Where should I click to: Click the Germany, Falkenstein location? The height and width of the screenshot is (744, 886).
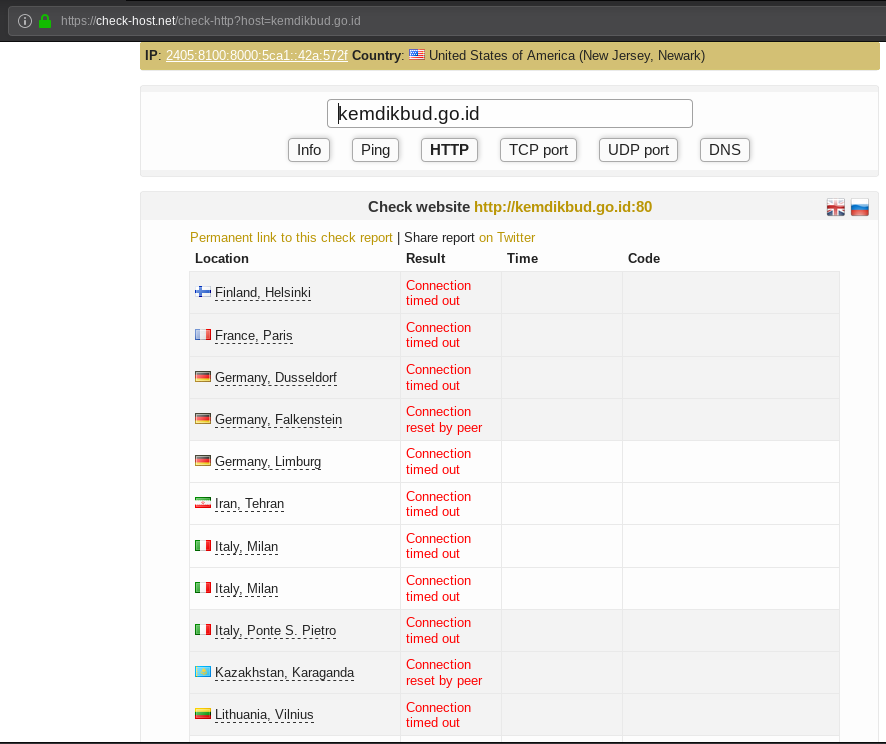(279, 420)
